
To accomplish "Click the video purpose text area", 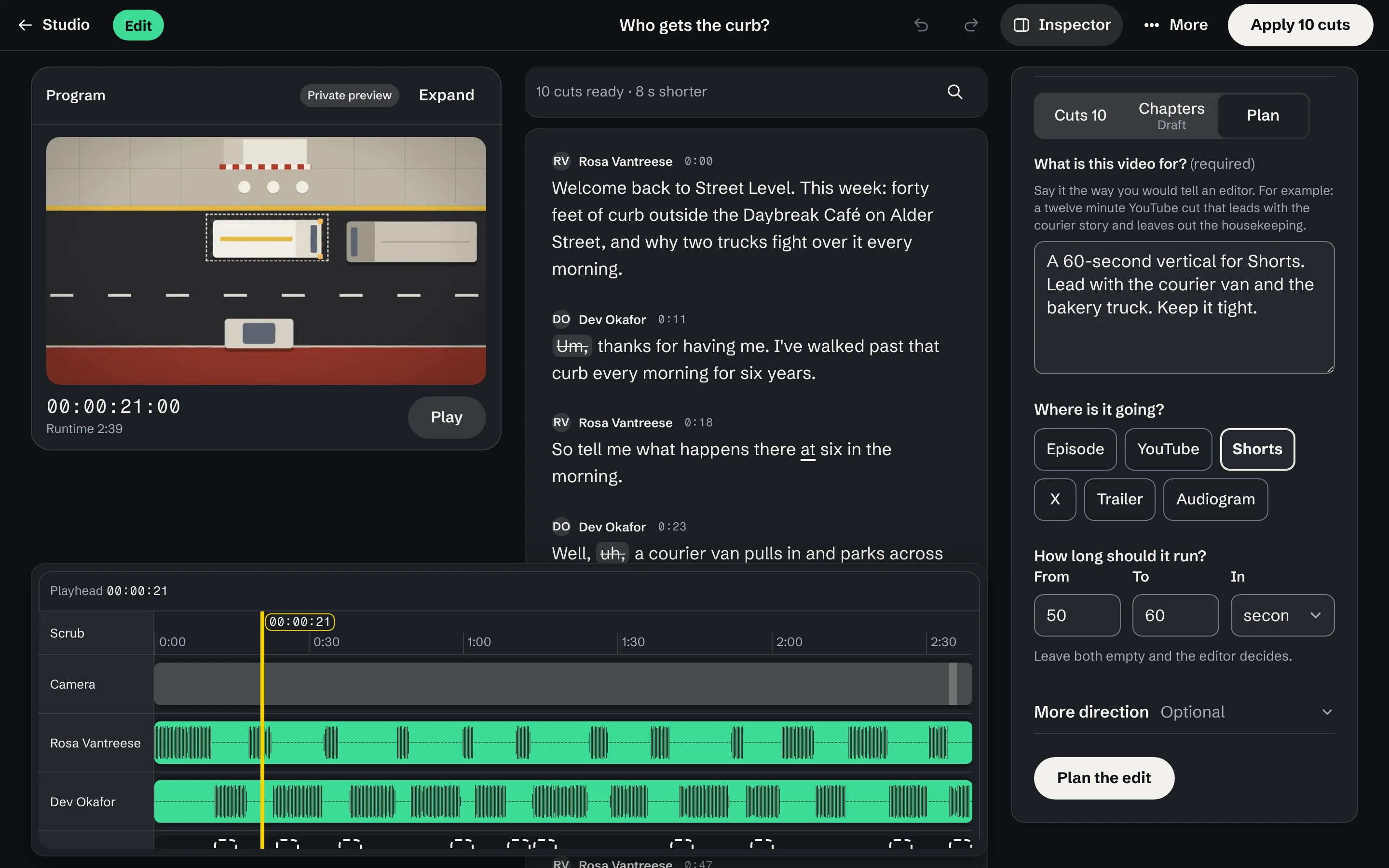I will click(x=1184, y=308).
